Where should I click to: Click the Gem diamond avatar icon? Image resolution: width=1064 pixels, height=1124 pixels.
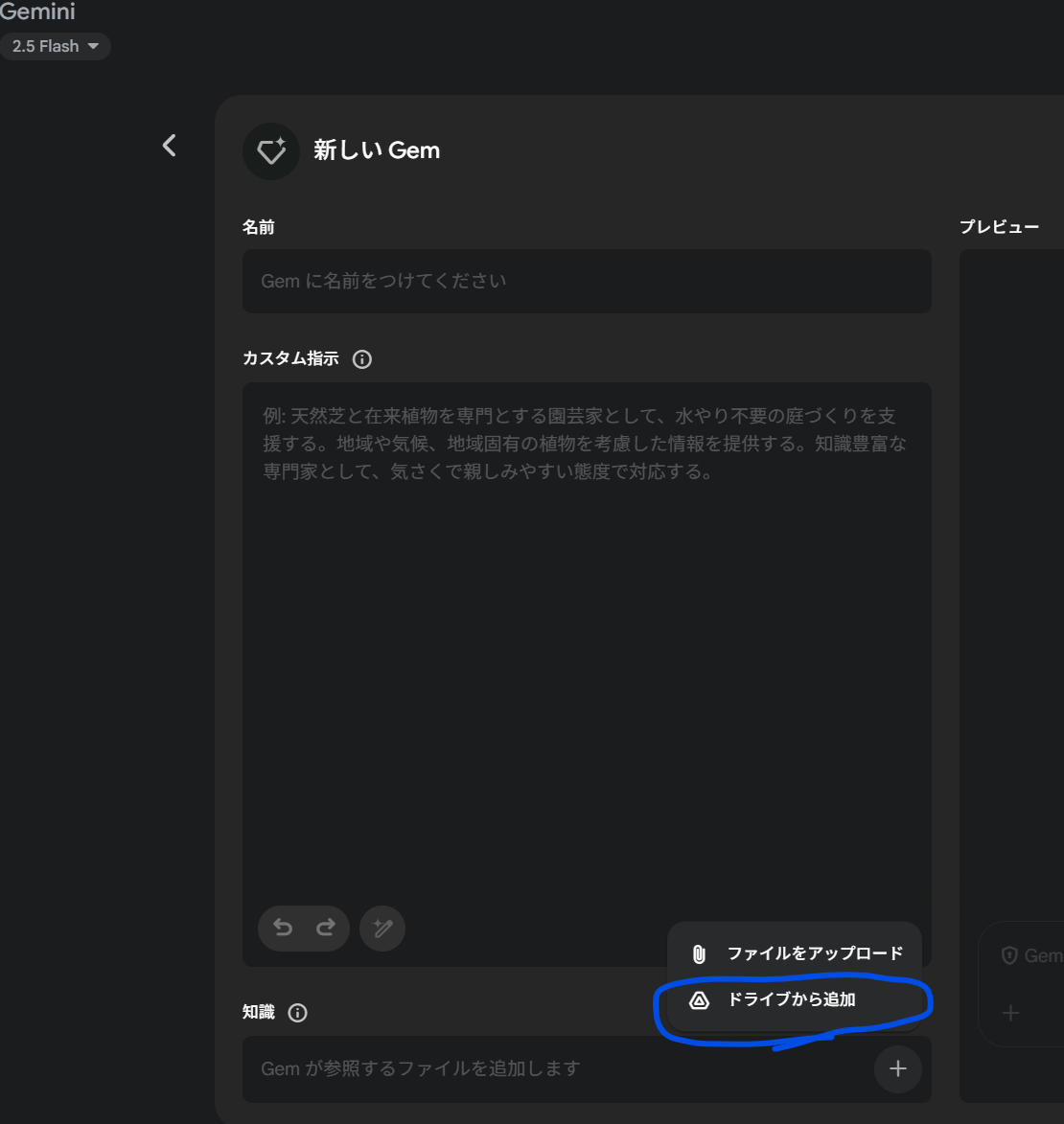(x=271, y=151)
